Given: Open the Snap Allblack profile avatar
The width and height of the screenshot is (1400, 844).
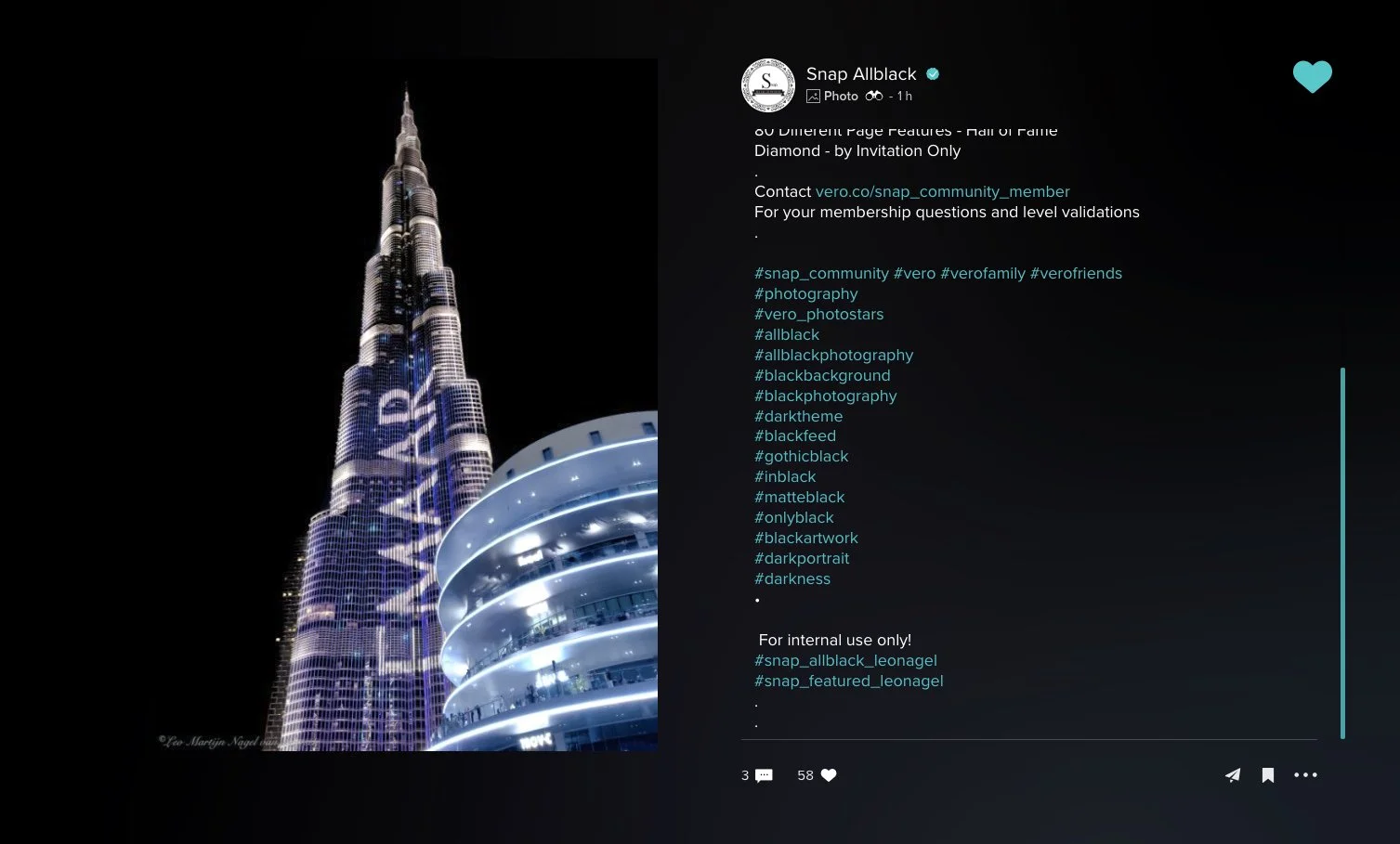Looking at the screenshot, I should click(x=768, y=85).
